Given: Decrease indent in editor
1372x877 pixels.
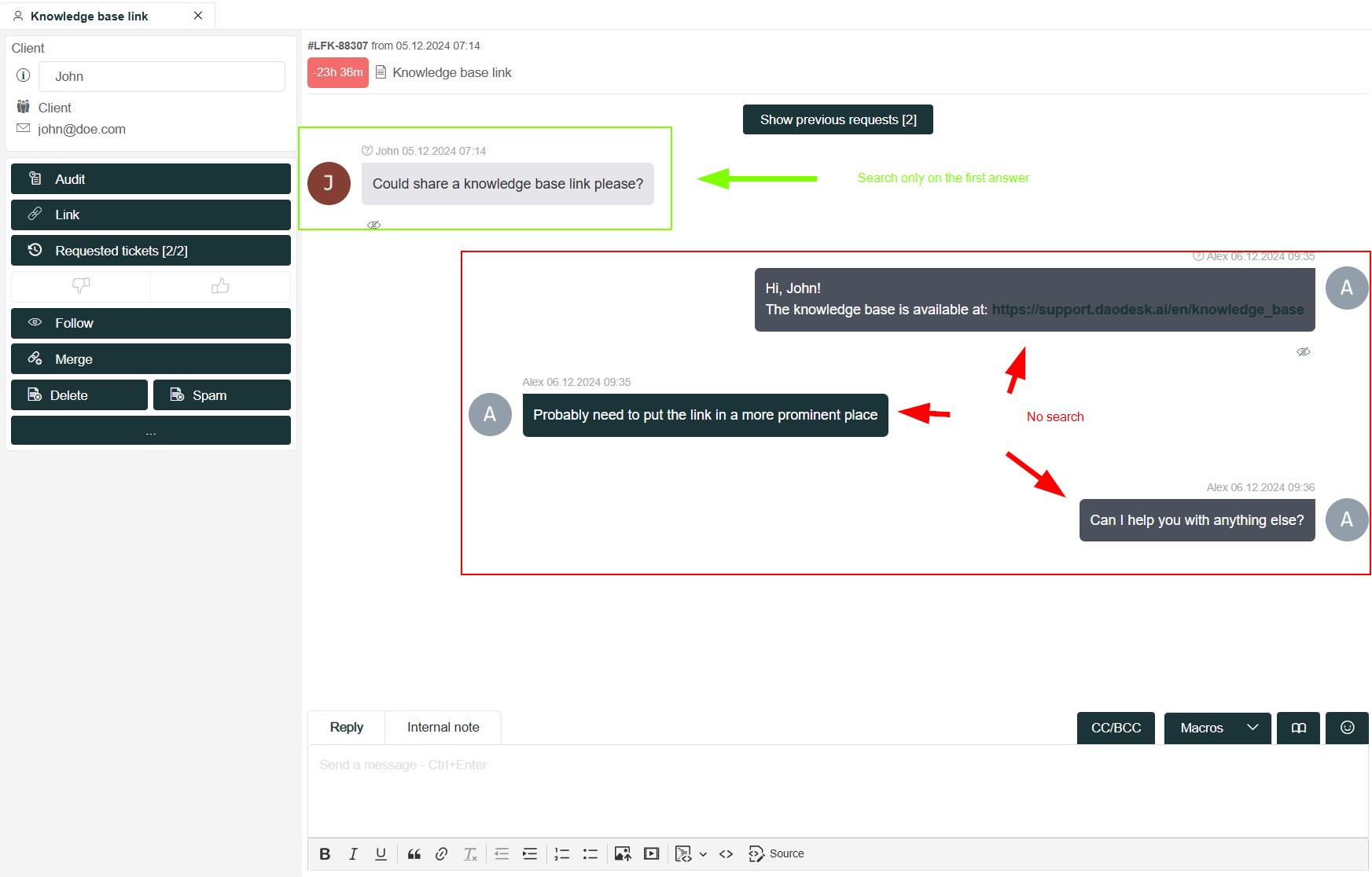Looking at the screenshot, I should [502, 853].
